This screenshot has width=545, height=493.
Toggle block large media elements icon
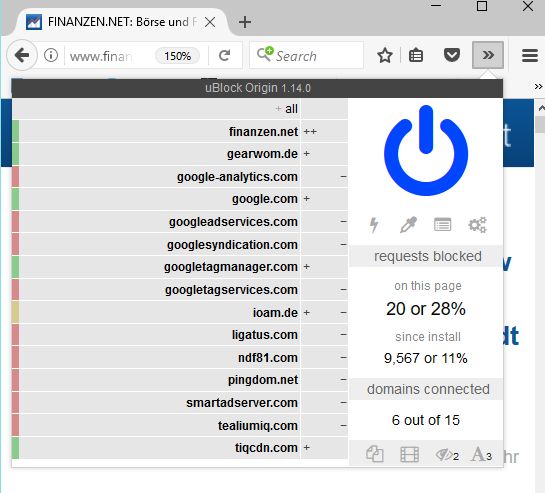[409, 454]
